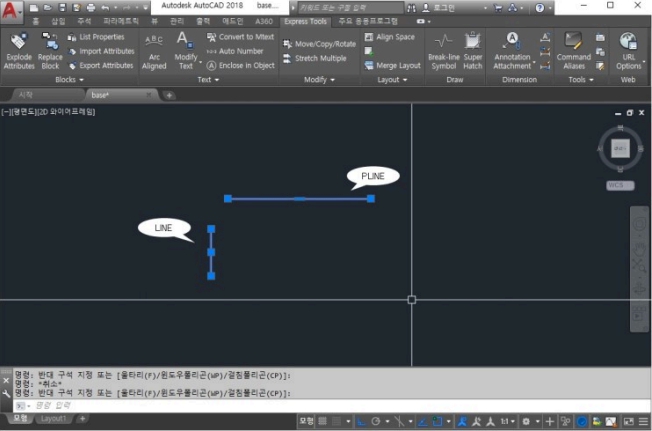The image size is (652, 431).
Task: Click the 2D wireframe visual style label
Action: [x=67, y=112]
